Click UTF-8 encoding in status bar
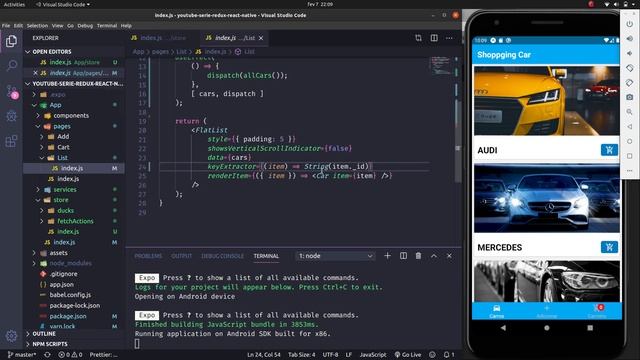The image size is (640, 360). tap(330, 355)
